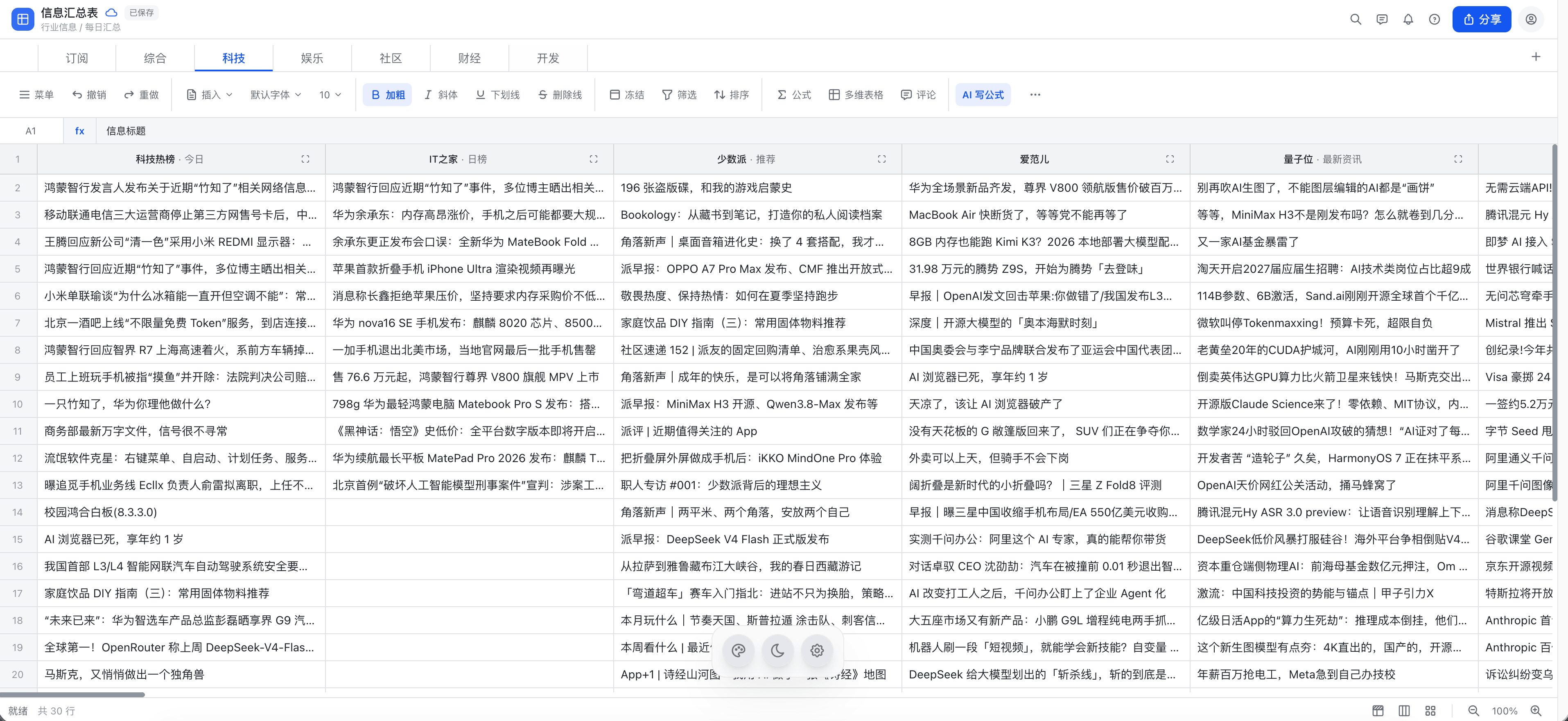This screenshot has height=721, width=1568.
Task: Switch to the 财经 tab
Action: (x=469, y=58)
